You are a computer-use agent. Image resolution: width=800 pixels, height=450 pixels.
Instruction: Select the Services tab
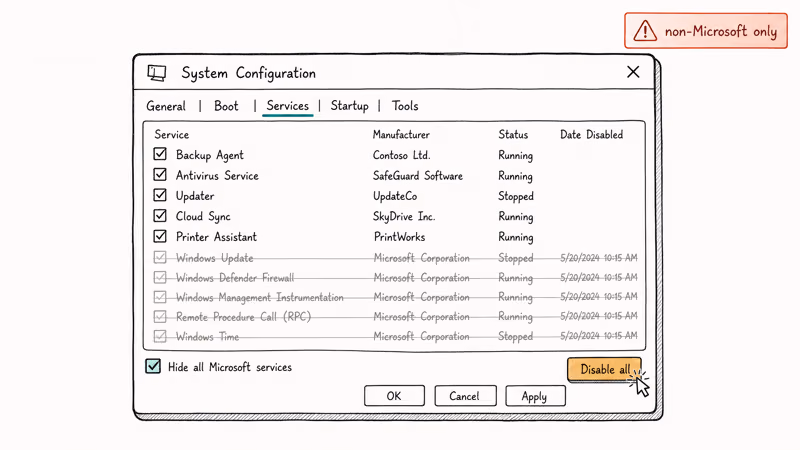288,106
